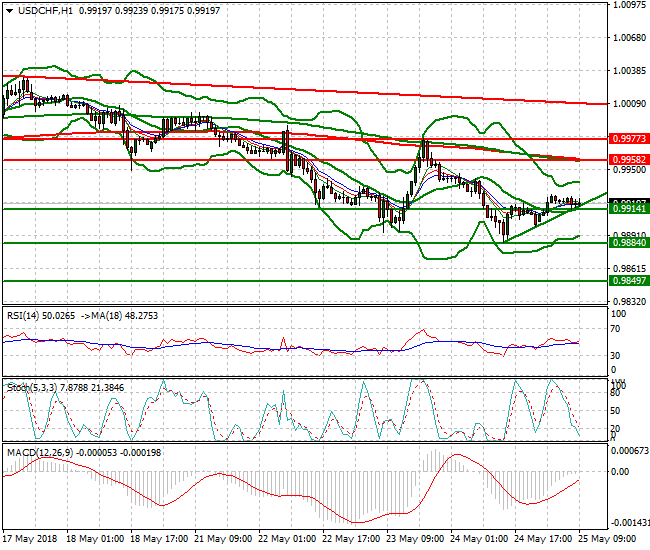Click the 17 May 2018 date label
The height and width of the screenshot is (550, 650).
click(x=30, y=539)
